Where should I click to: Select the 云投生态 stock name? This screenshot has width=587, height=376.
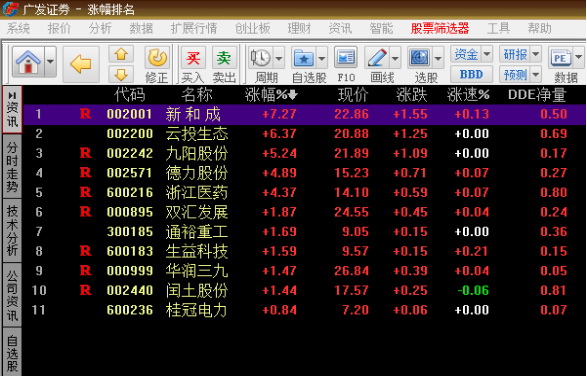tap(197, 134)
